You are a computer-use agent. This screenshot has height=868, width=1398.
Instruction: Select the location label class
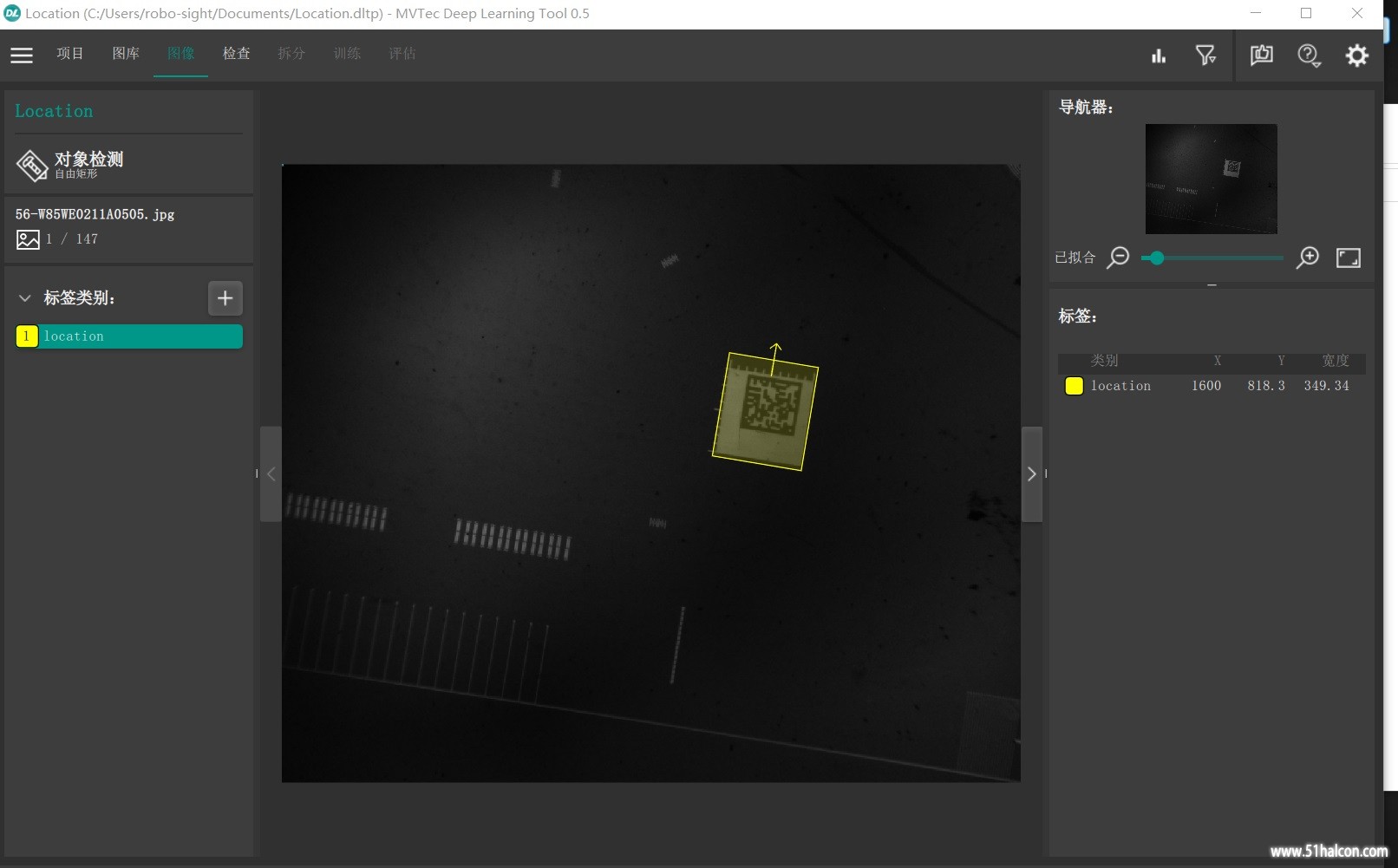129,336
